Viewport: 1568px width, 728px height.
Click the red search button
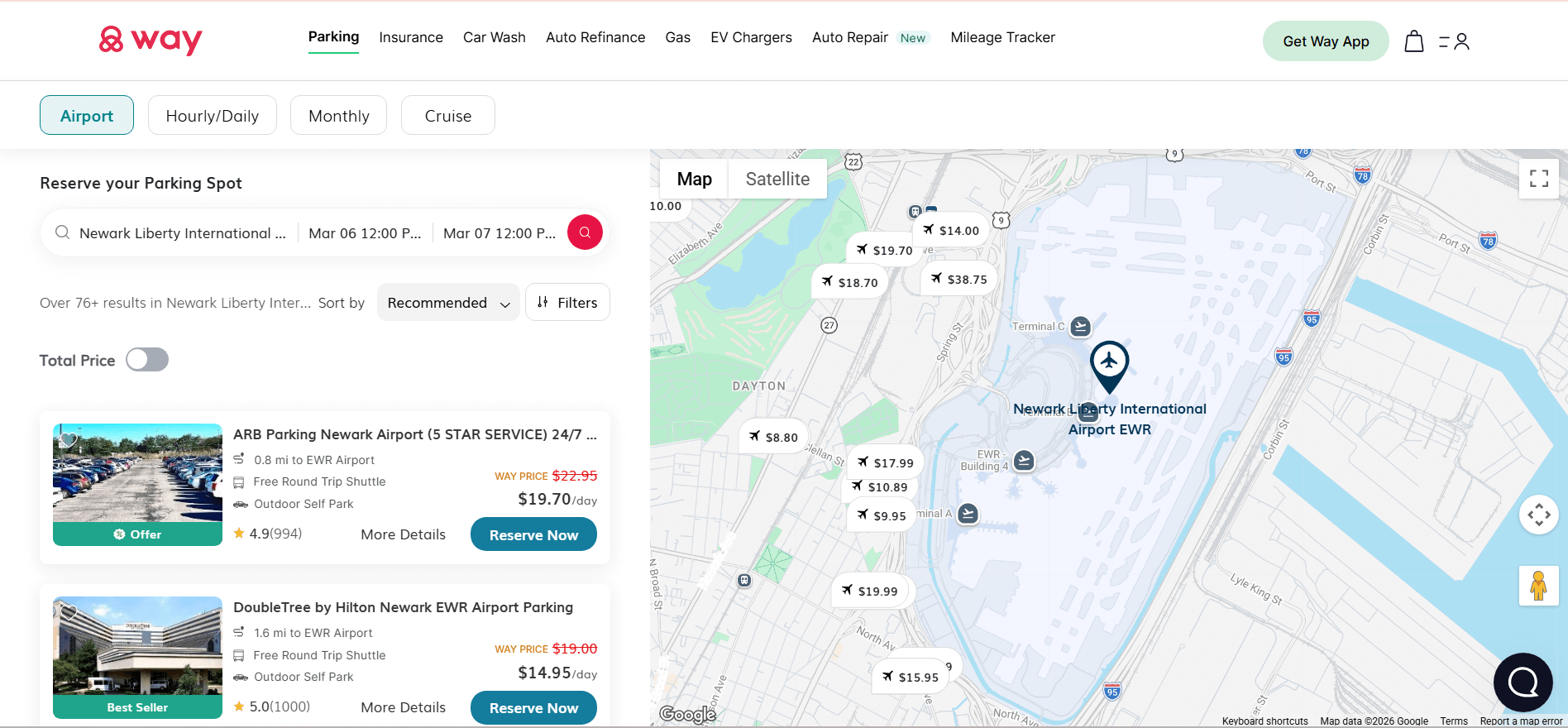tap(585, 232)
